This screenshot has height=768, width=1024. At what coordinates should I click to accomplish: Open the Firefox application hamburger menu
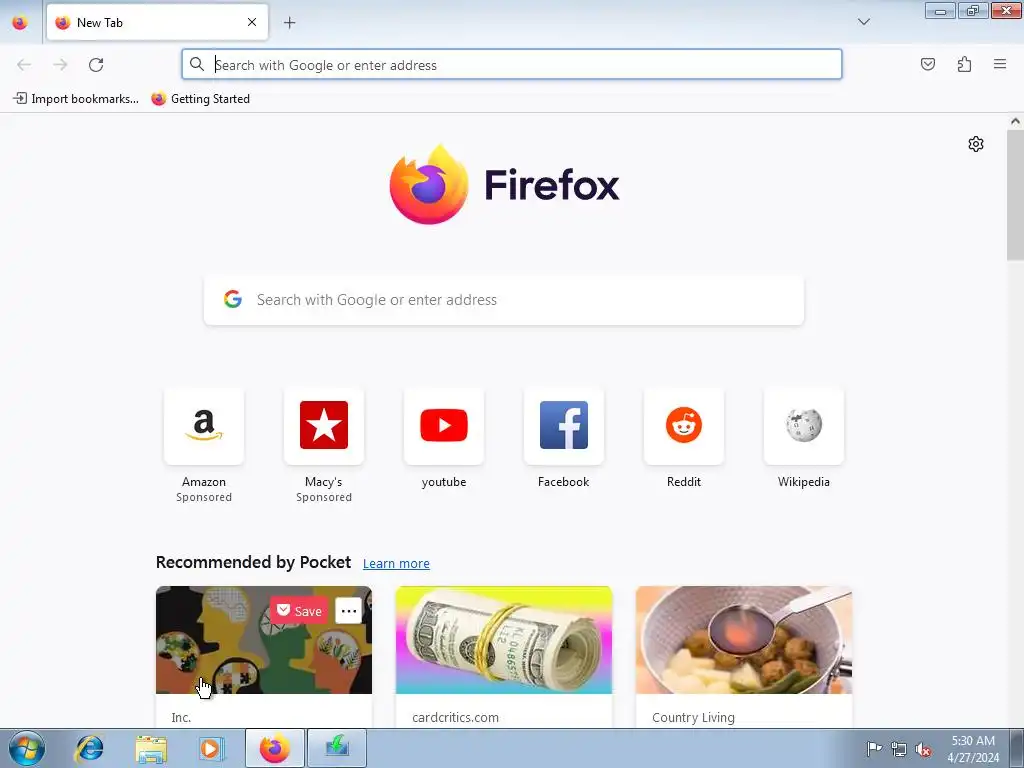(1000, 64)
